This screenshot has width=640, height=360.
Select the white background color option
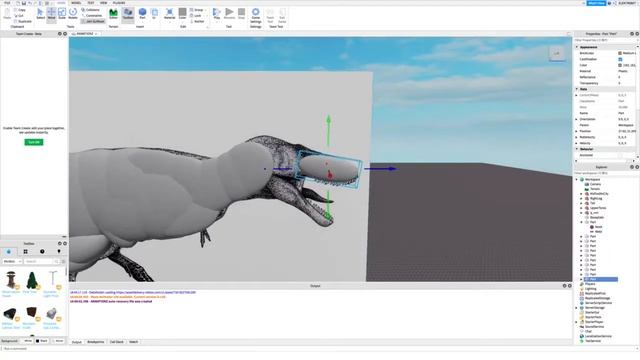pyautogui.click(x=28, y=341)
